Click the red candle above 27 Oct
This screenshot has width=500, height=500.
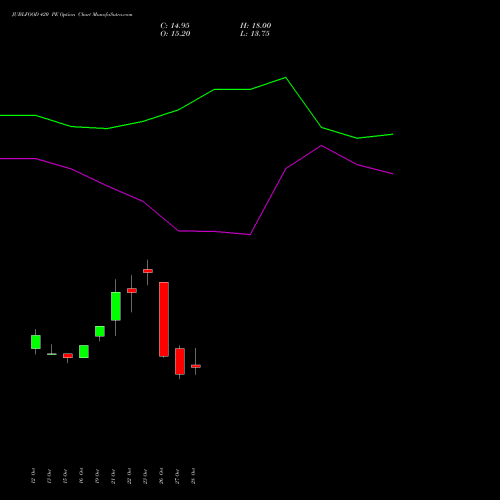coord(180,361)
